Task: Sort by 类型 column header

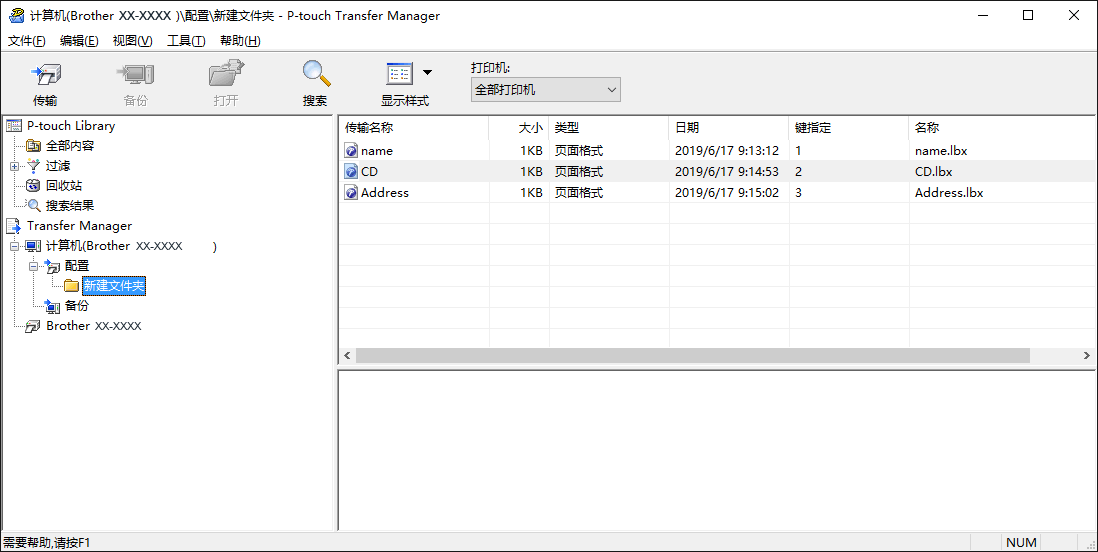Action: (609, 128)
